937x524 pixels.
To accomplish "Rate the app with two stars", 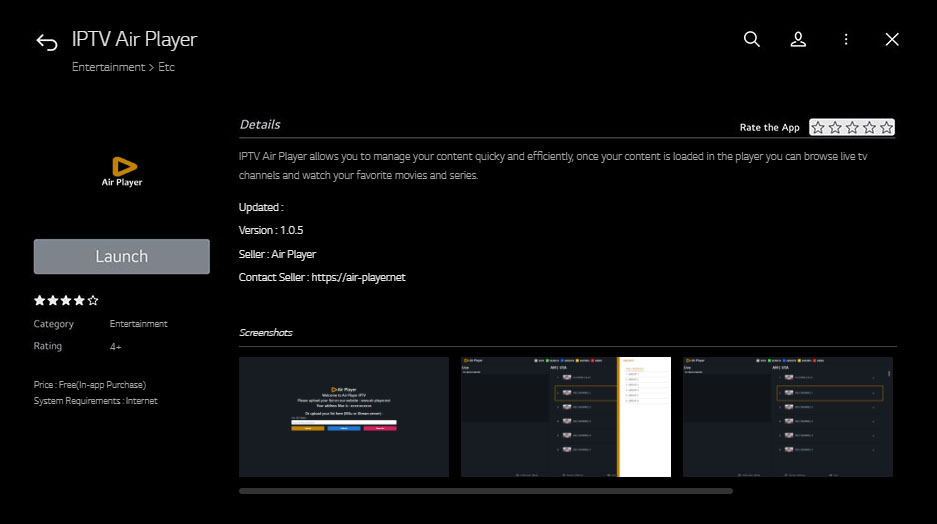I will click(835, 127).
